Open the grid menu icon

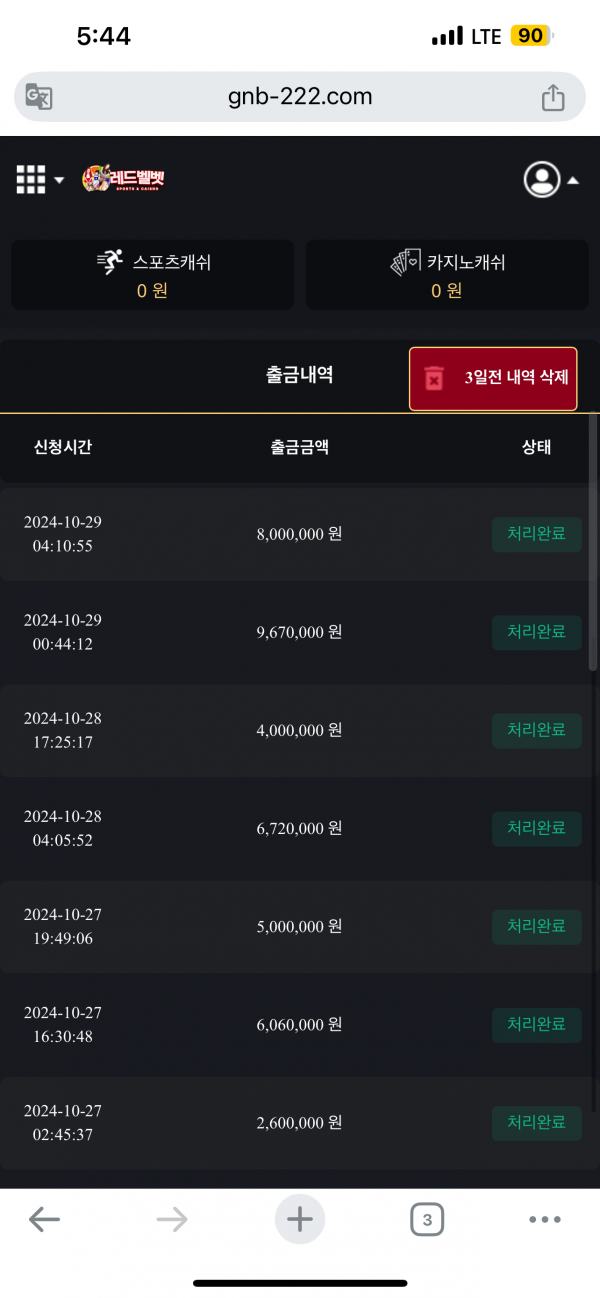(31, 179)
